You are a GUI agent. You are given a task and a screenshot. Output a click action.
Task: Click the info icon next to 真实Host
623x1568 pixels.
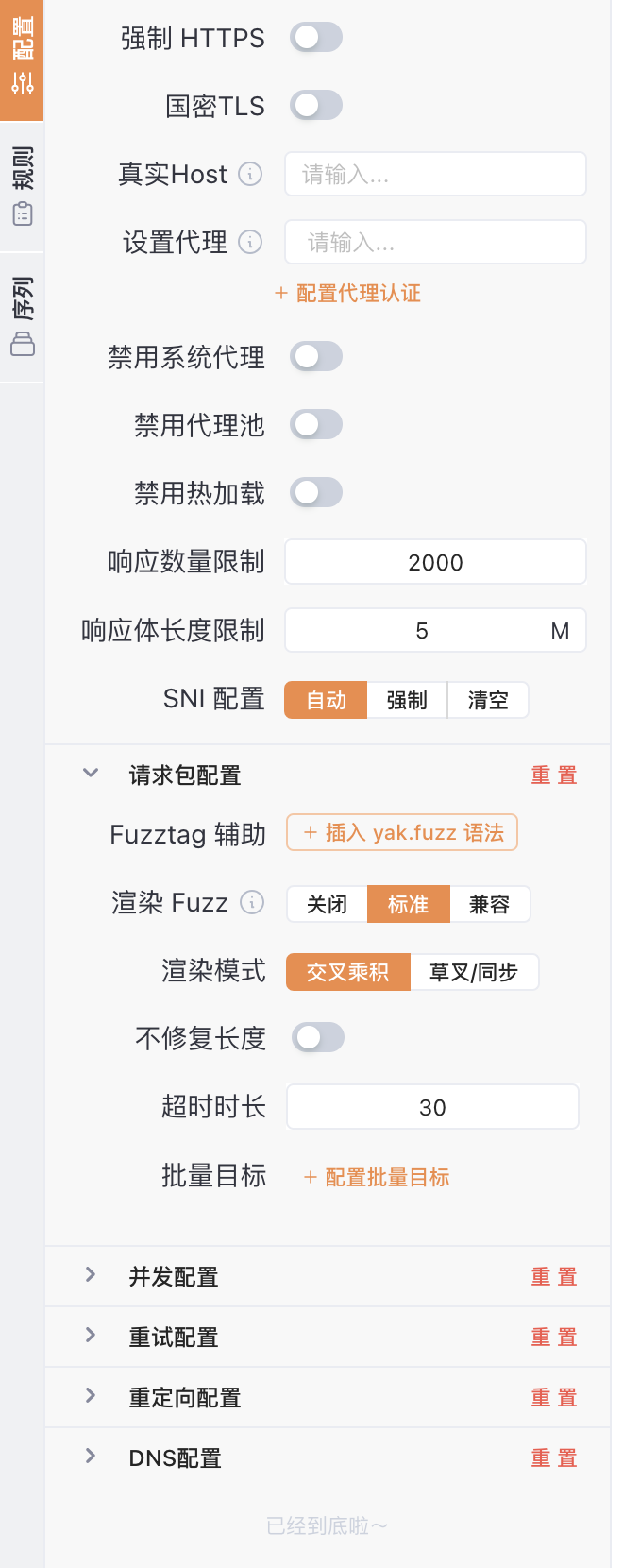pos(250,174)
